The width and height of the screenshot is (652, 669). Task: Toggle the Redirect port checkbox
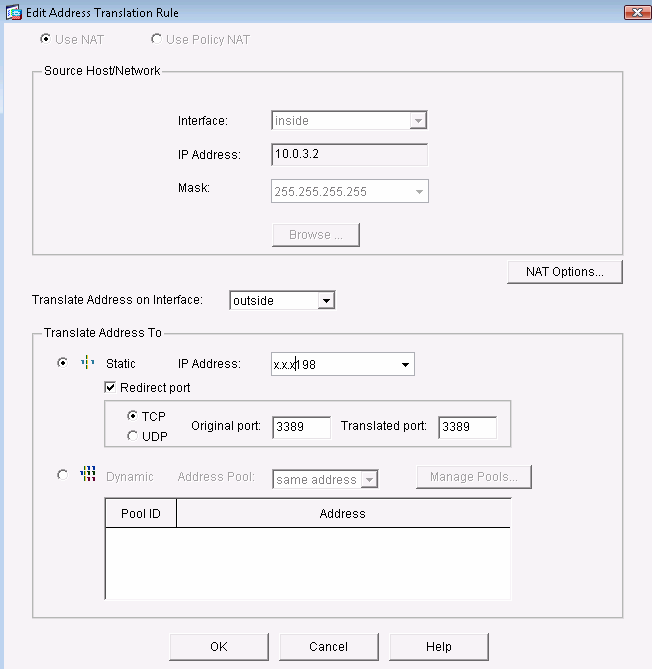[x=110, y=387]
